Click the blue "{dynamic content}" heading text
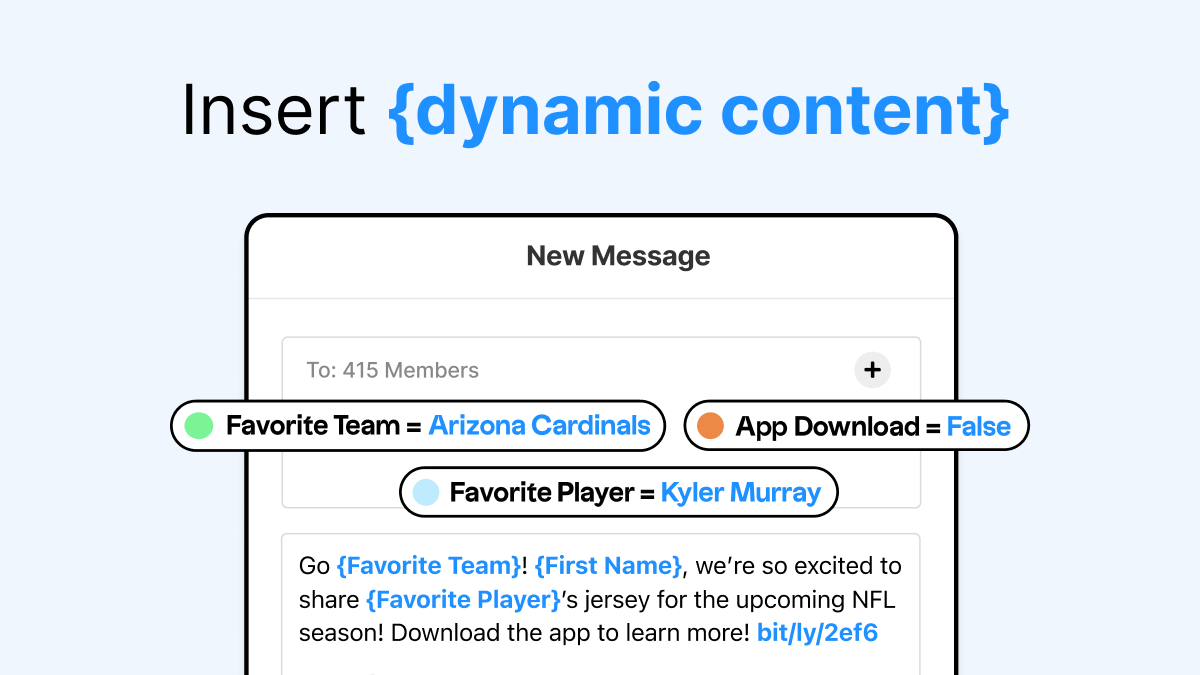The width and height of the screenshot is (1200, 675). [x=698, y=111]
